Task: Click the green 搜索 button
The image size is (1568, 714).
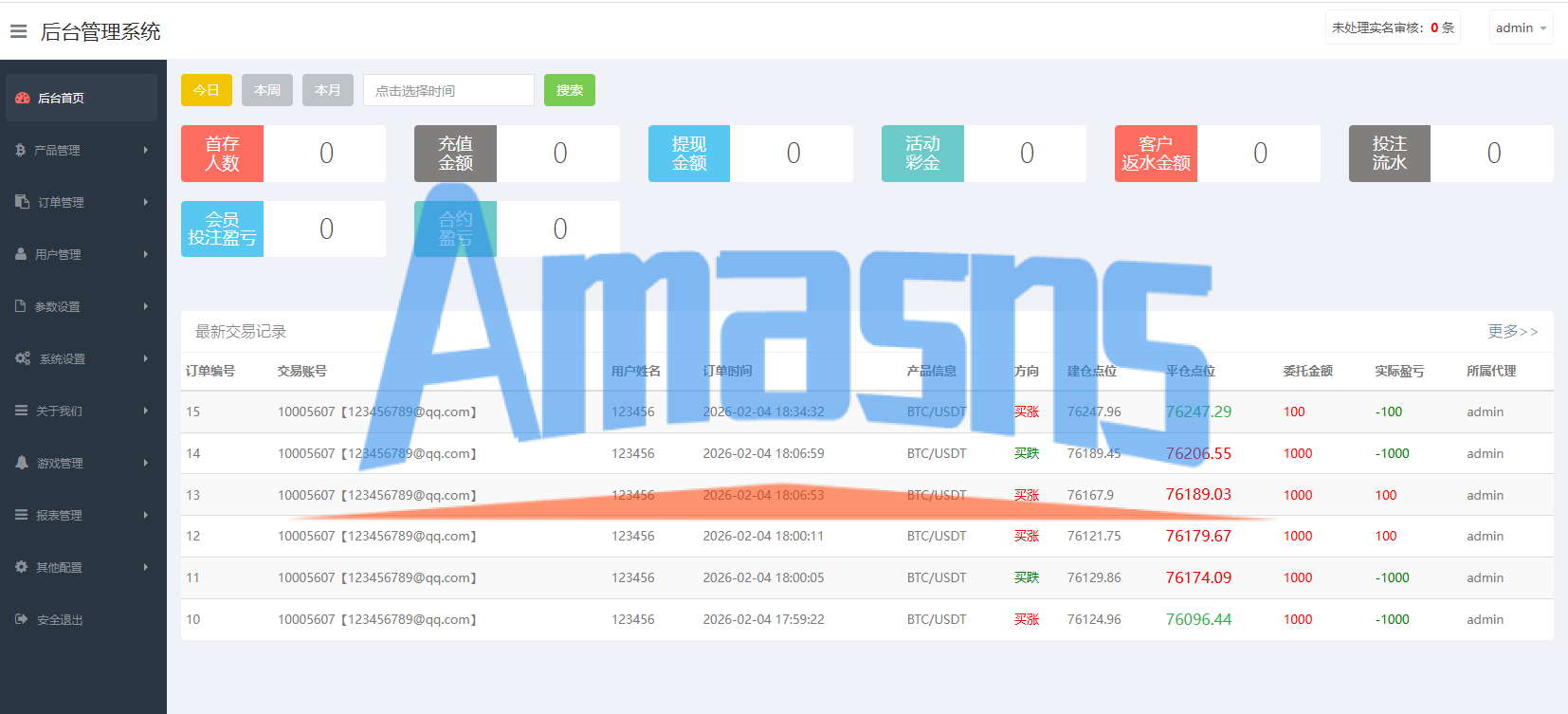Action: (x=570, y=90)
